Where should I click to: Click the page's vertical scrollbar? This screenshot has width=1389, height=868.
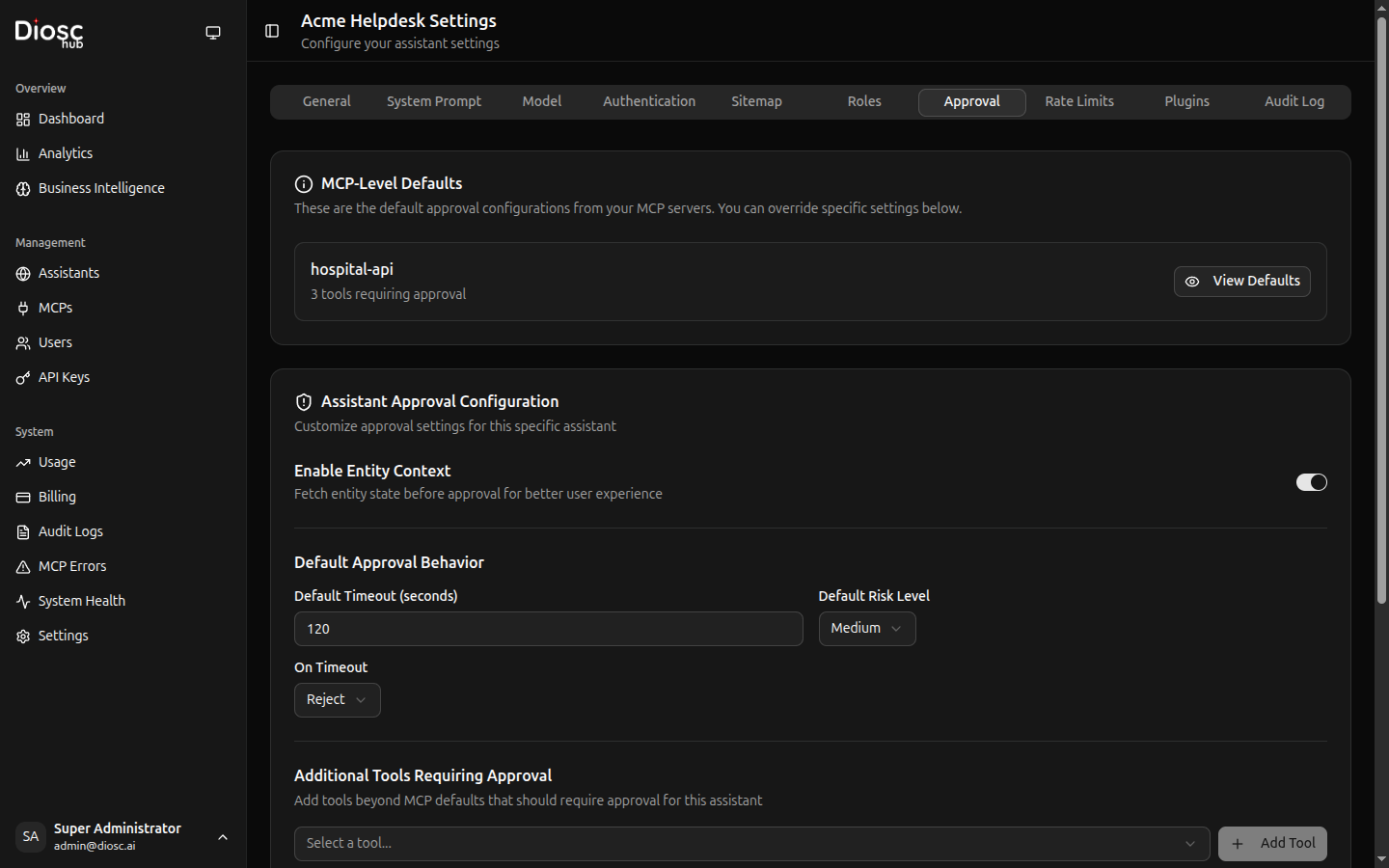[1380, 309]
